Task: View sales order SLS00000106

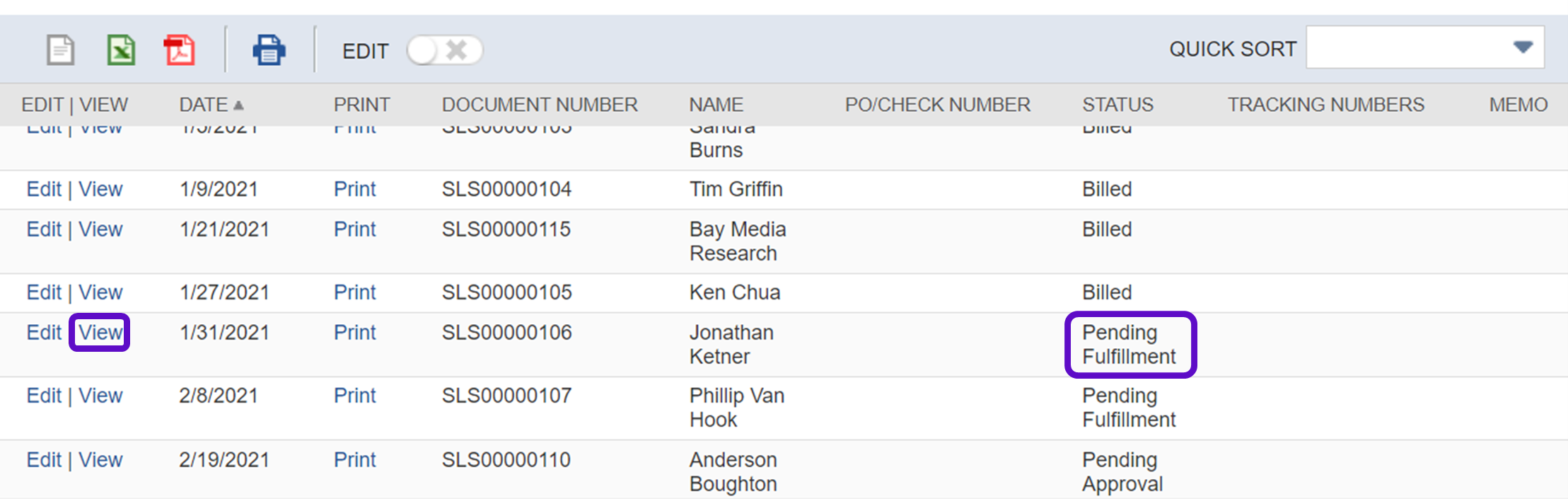Action: tap(100, 333)
